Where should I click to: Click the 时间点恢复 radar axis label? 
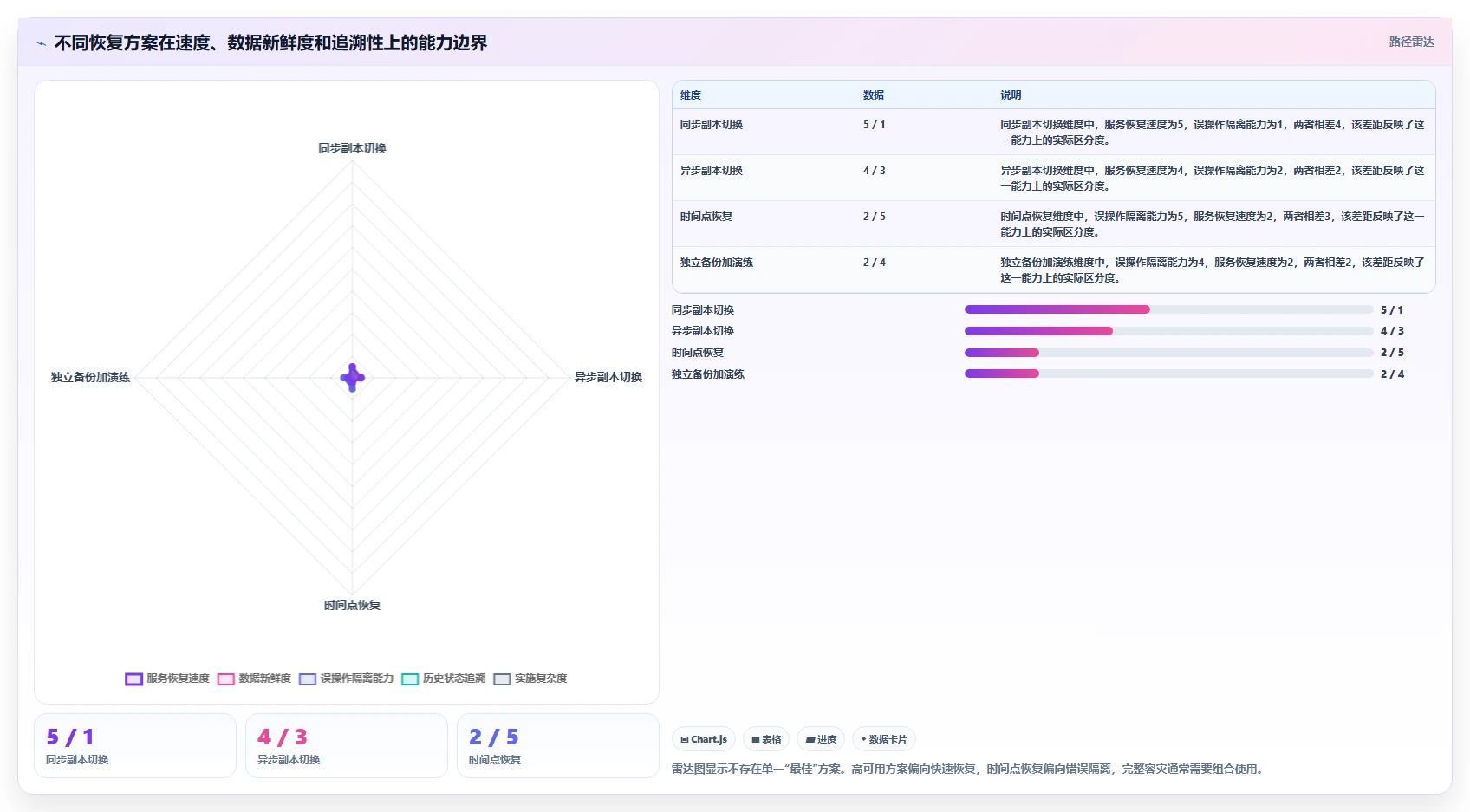click(x=352, y=605)
